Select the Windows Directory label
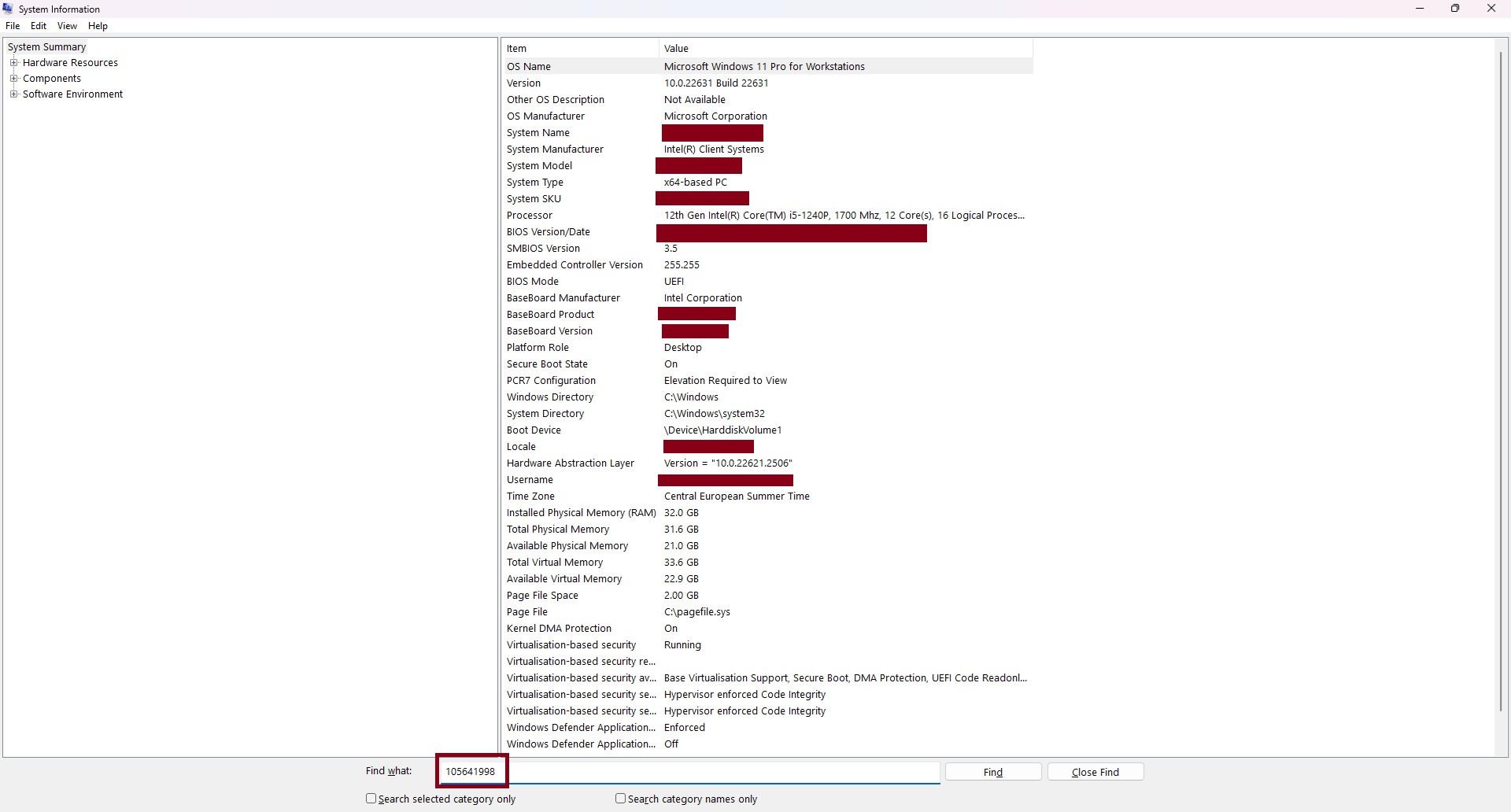Viewport: 1511px width, 812px height. (550, 397)
